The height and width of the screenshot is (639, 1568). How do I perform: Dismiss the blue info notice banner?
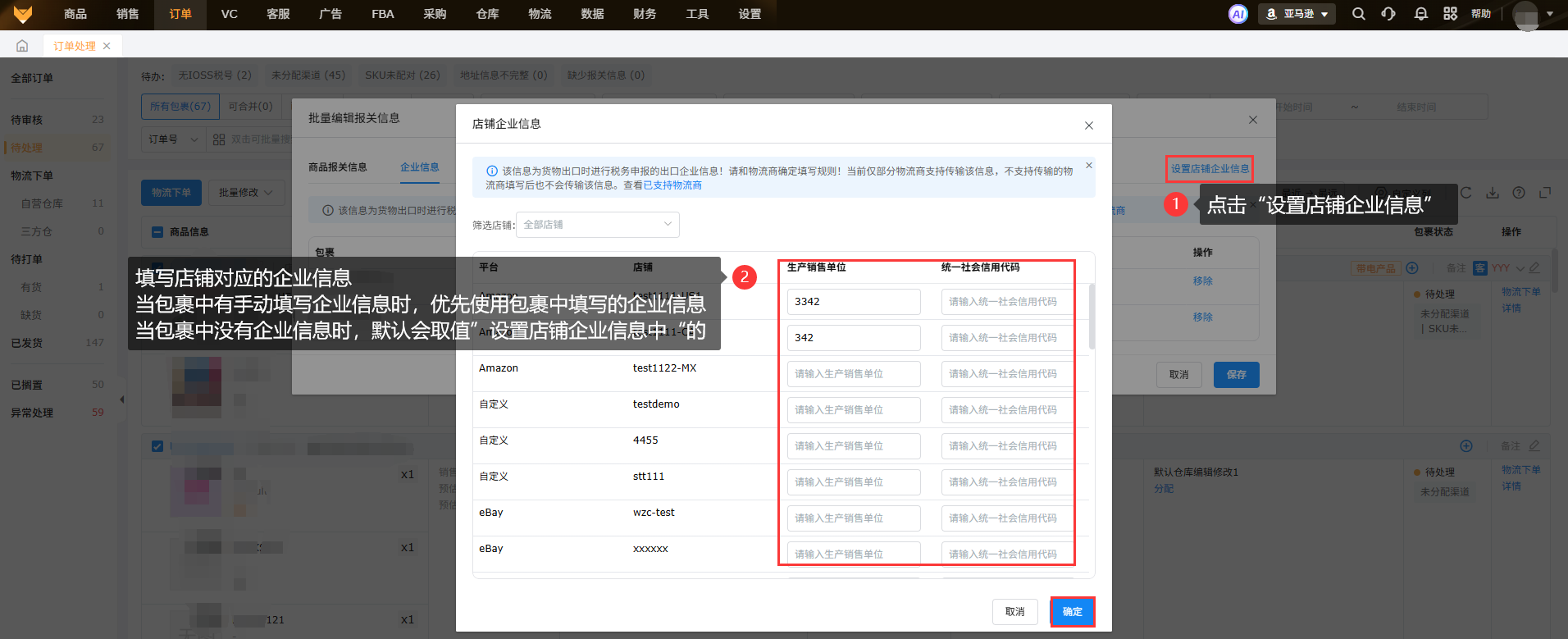1089,166
